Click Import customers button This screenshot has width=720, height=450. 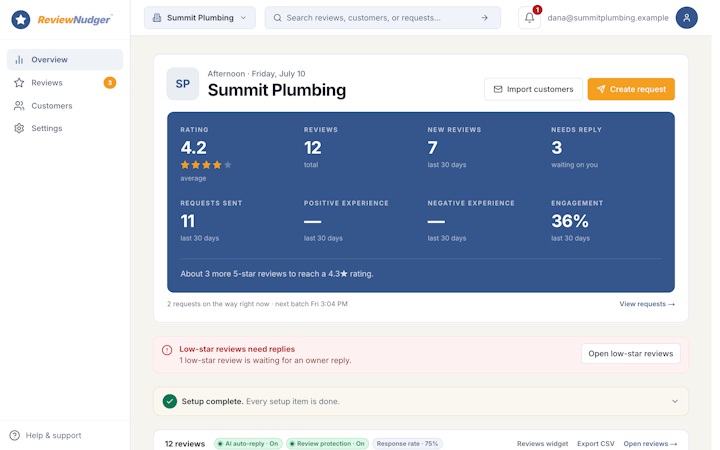(x=533, y=89)
